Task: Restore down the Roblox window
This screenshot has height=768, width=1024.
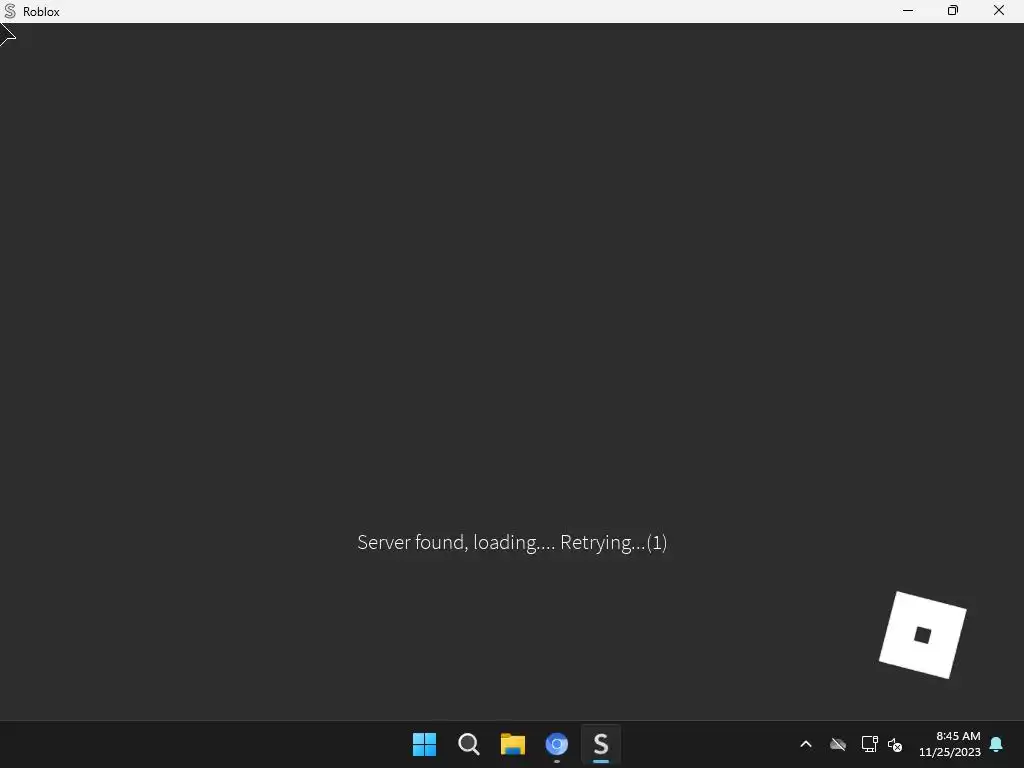Action: coord(953,10)
